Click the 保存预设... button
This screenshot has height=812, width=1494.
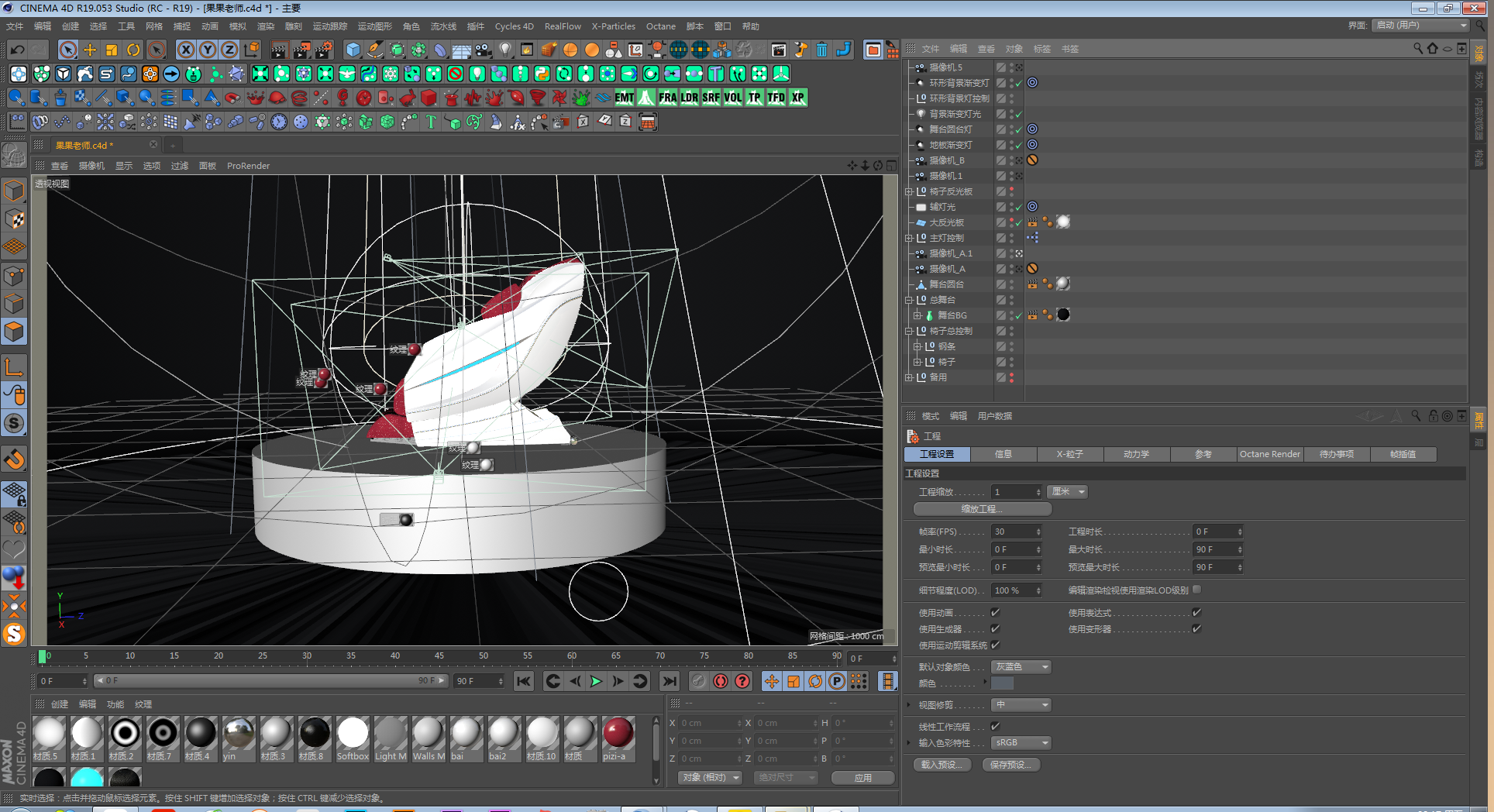click(1010, 765)
